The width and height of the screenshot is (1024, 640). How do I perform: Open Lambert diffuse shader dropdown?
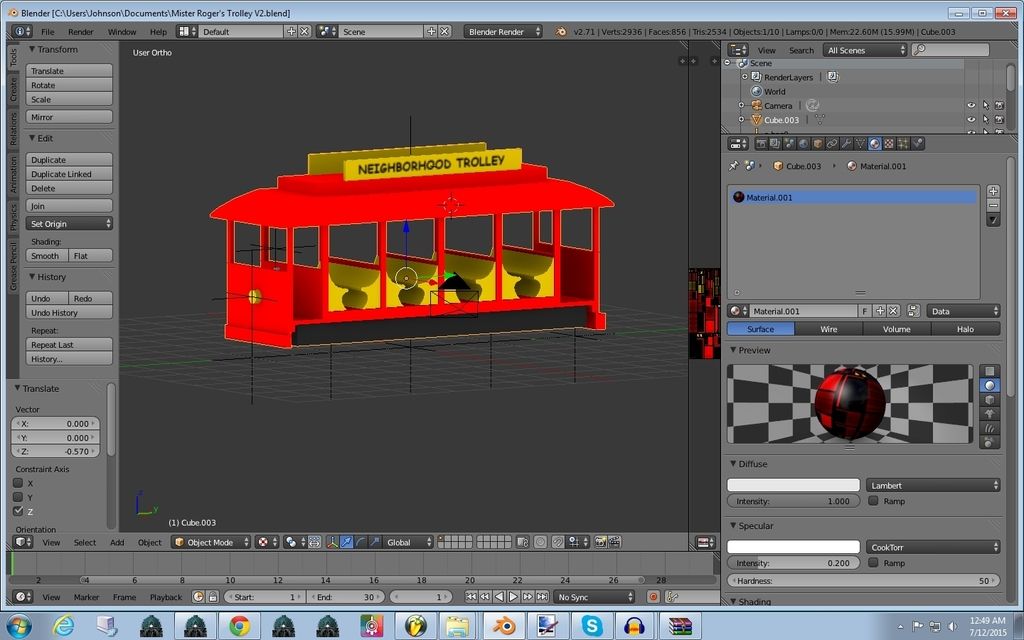tap(933, 485)
